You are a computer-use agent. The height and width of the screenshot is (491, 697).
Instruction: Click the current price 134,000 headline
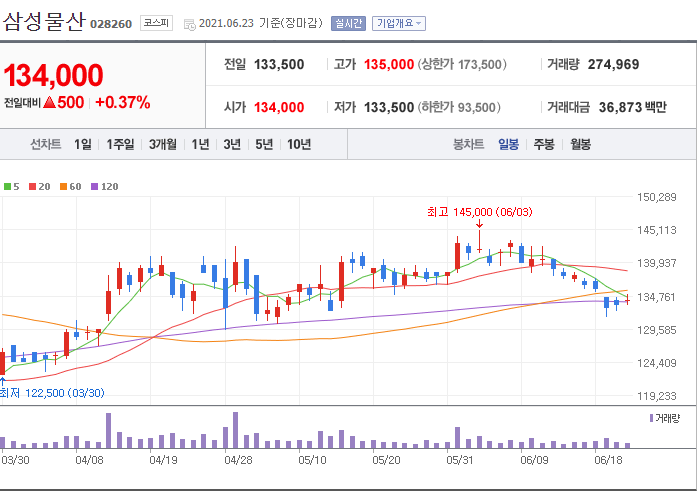point(53,75)
